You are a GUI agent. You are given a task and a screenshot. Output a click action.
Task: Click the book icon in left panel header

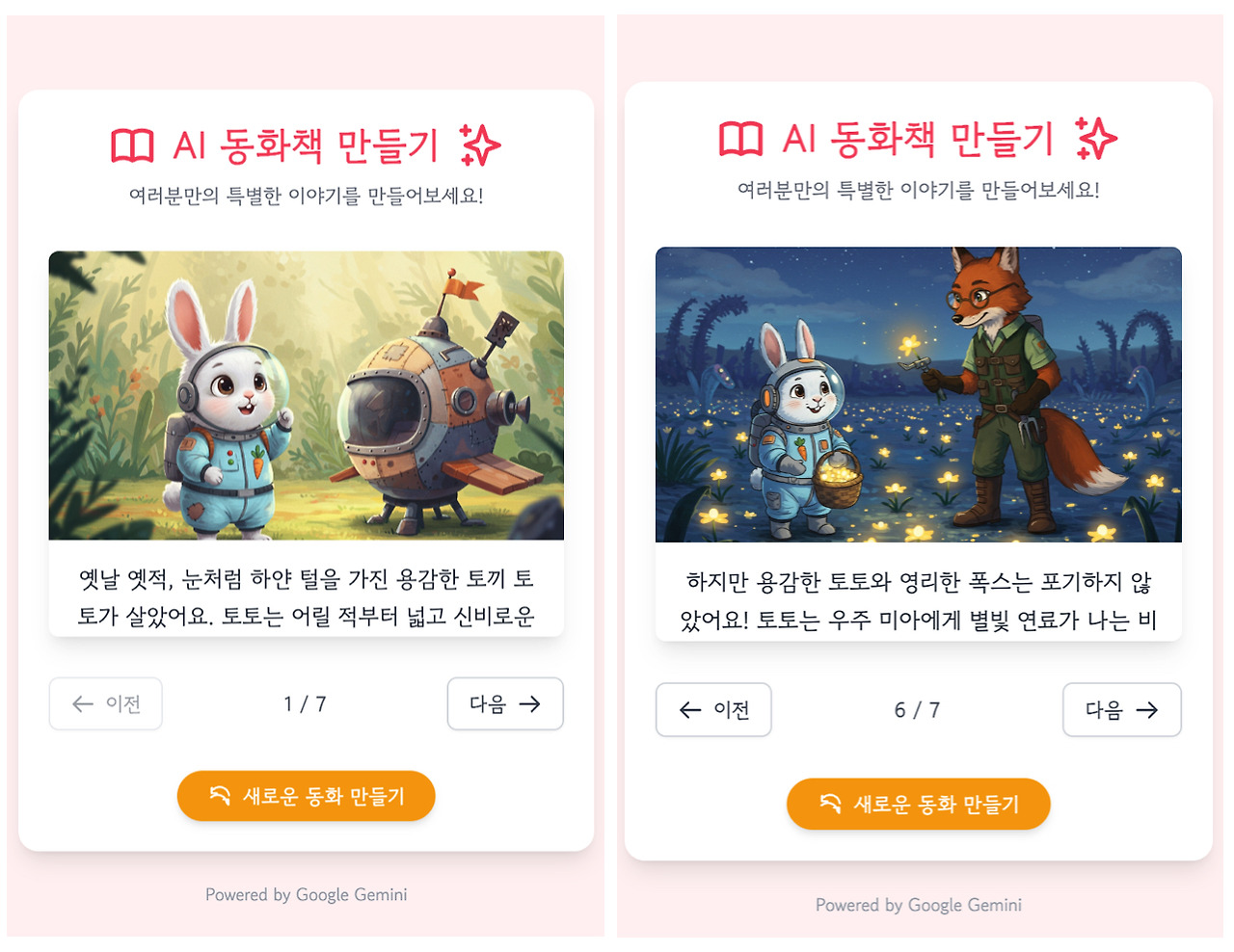133,146
